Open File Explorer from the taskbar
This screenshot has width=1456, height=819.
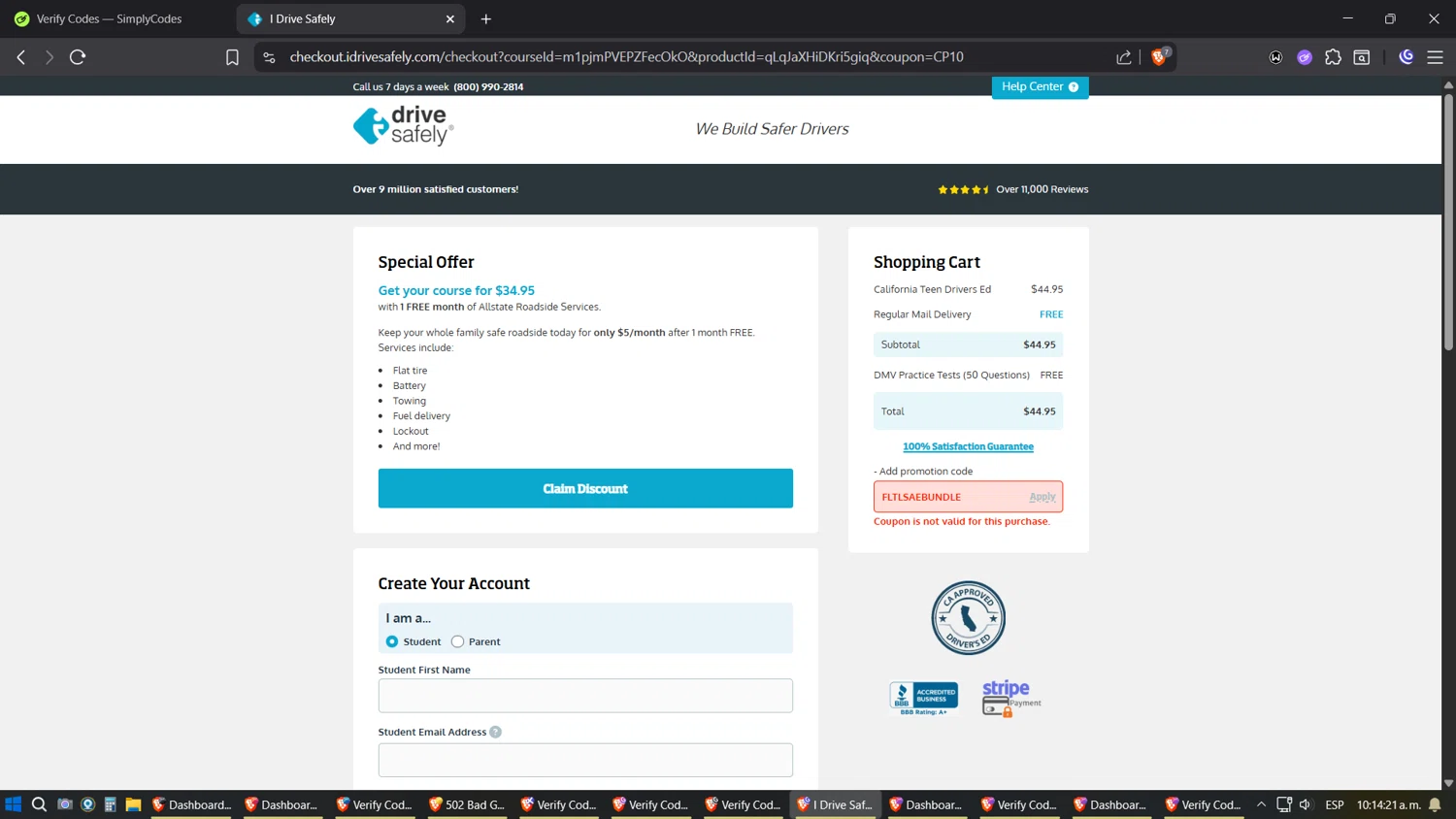coord(133,804)
